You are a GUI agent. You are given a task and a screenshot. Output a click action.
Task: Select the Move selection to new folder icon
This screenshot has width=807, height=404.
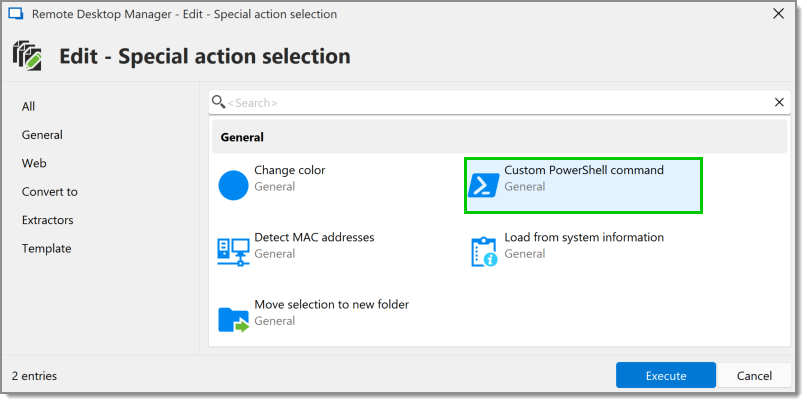(233, 320)
